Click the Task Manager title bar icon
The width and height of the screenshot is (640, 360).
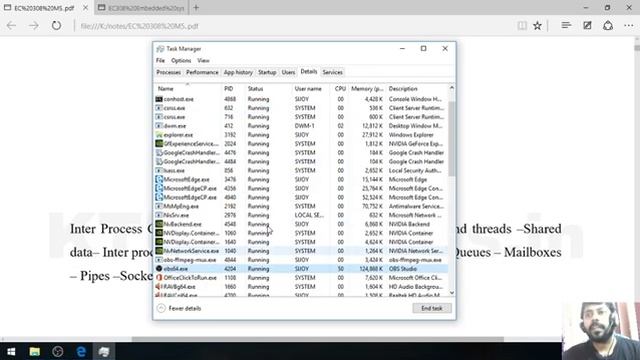coord(160,49)
